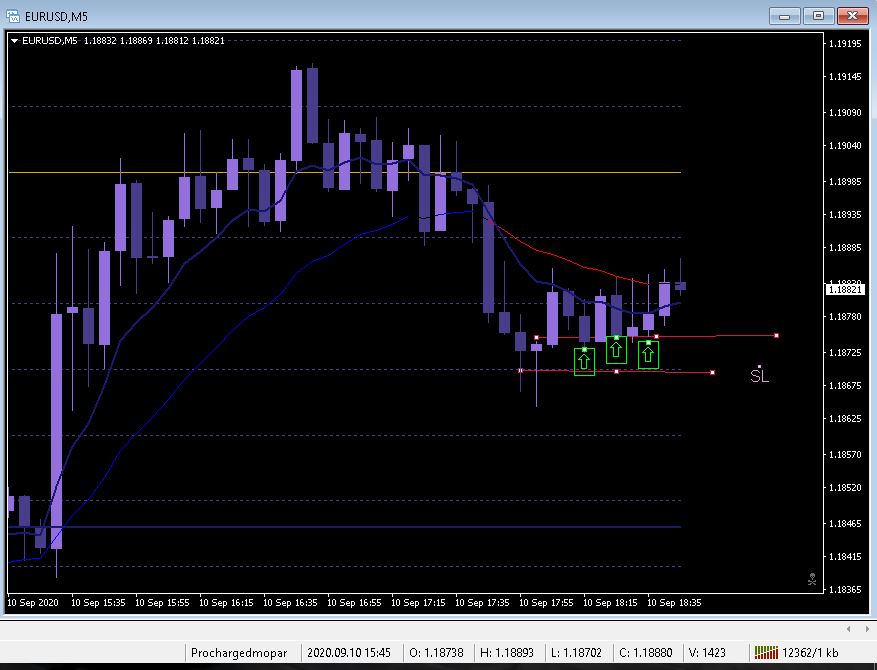This screenshot has height=670, width=877.
Task: Click the 12362/1 kb traffic indicator
Action: point(810,653)
